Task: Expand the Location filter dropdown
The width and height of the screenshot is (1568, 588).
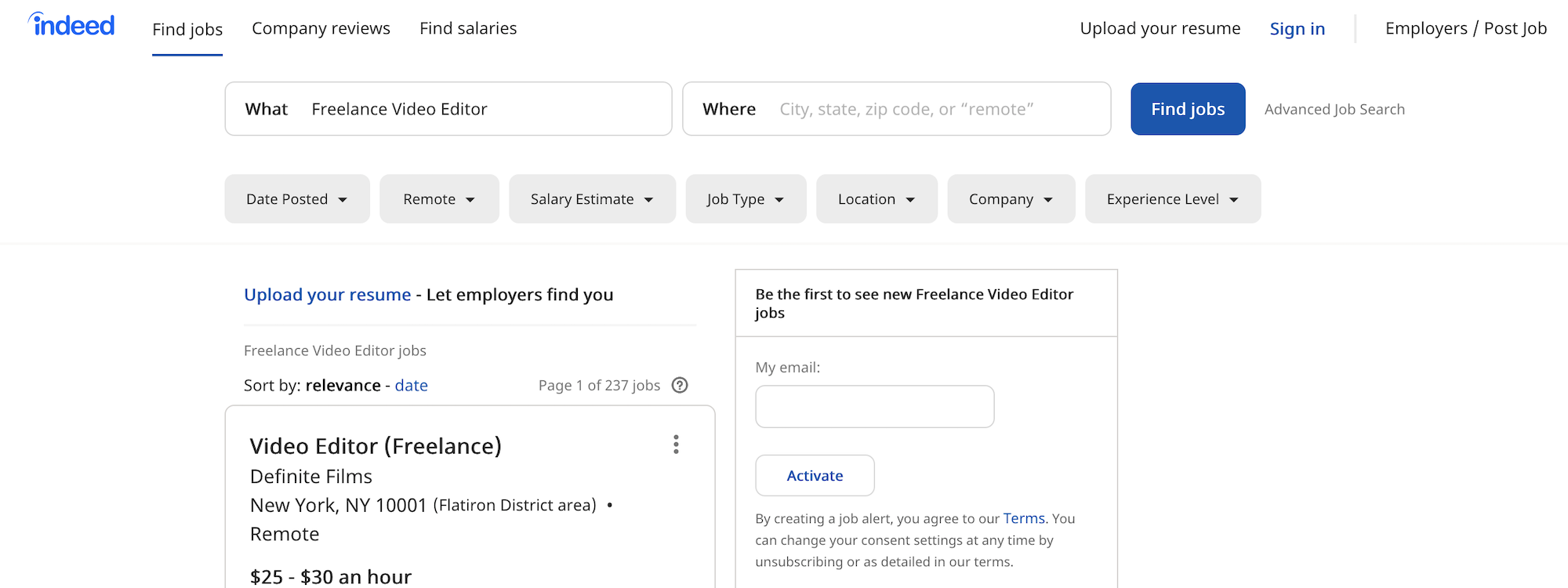Action: click(x=876, y=199)
